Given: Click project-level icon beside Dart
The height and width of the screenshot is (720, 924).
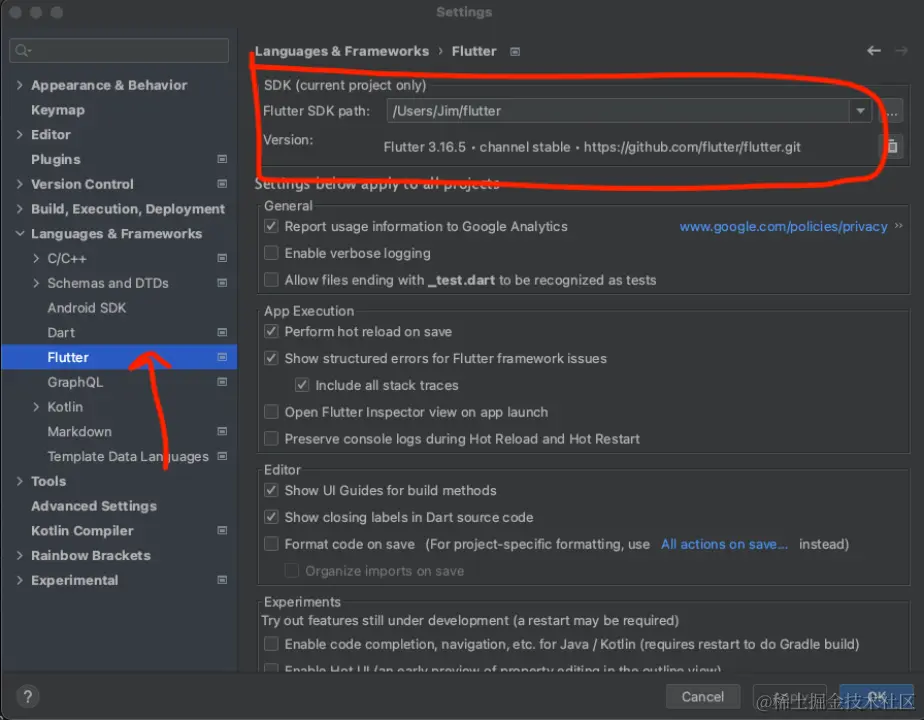Looking at the screenshot, I should (x=222, y=332).
